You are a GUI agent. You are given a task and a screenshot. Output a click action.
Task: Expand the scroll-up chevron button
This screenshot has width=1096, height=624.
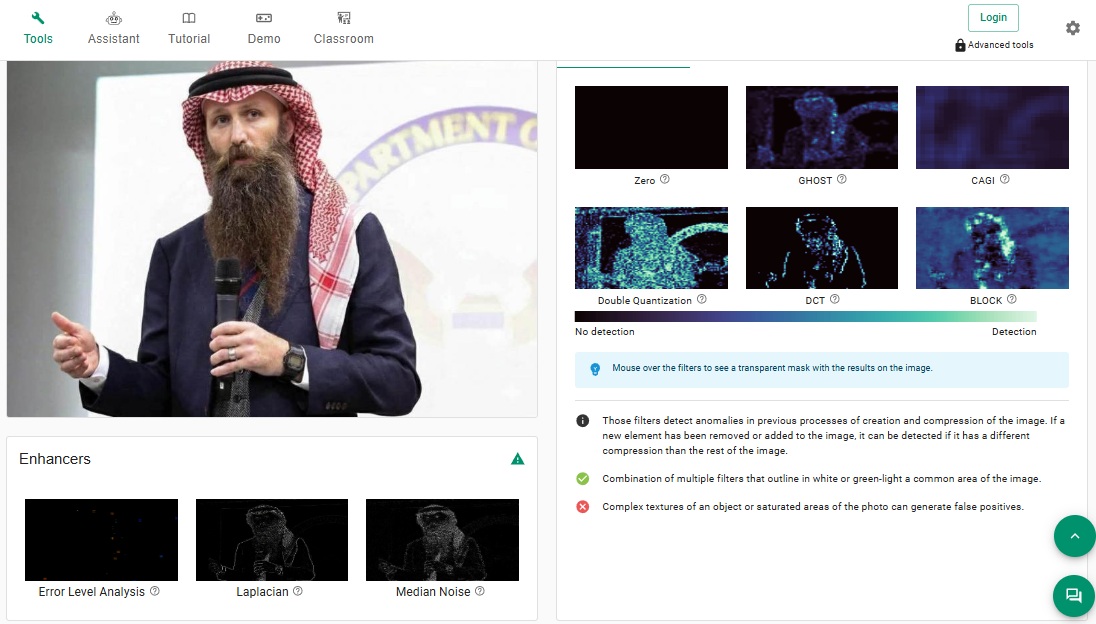click(1074, 536)
